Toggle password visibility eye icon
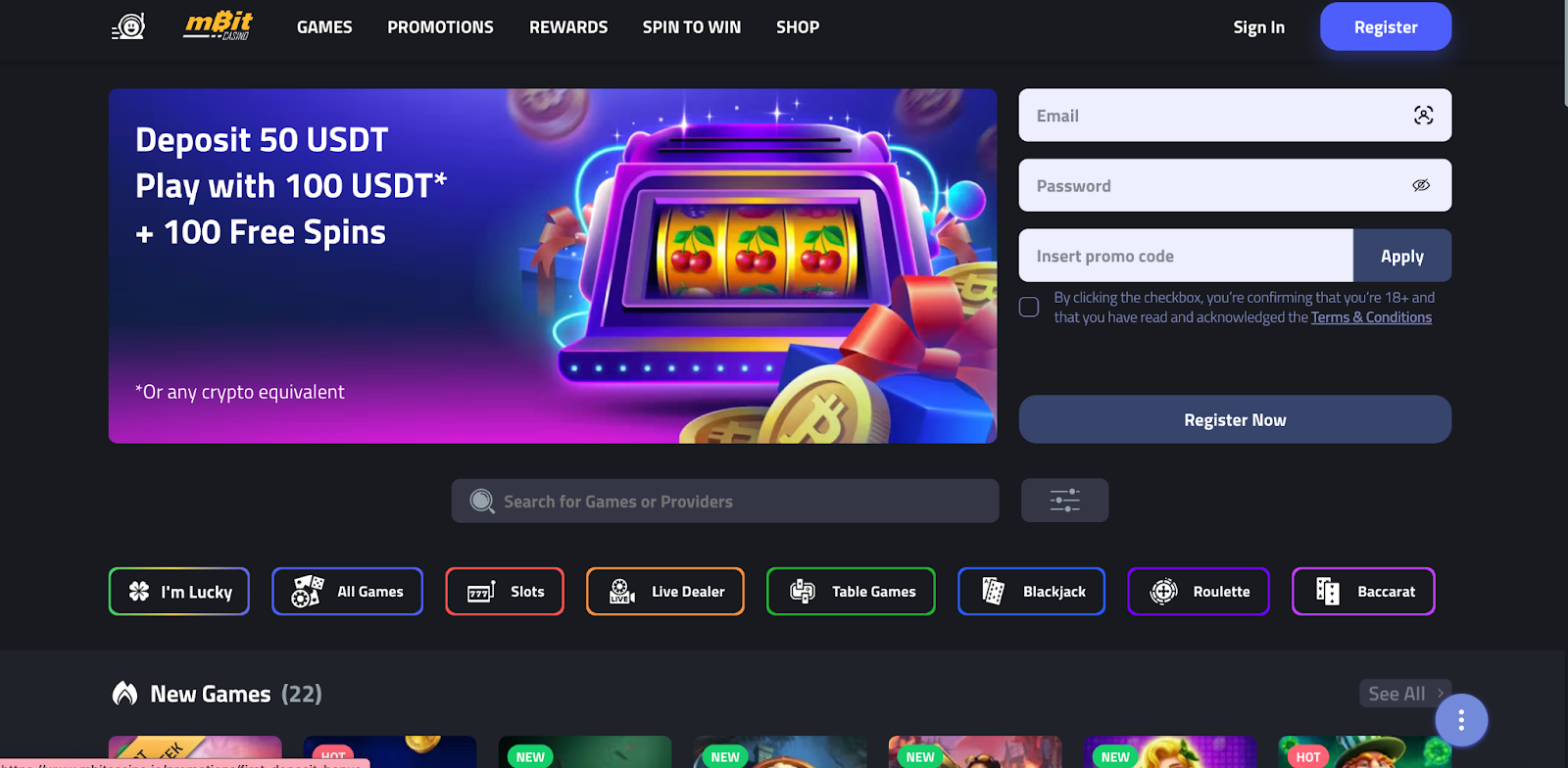1568x768 pixels. [1421, 185]
